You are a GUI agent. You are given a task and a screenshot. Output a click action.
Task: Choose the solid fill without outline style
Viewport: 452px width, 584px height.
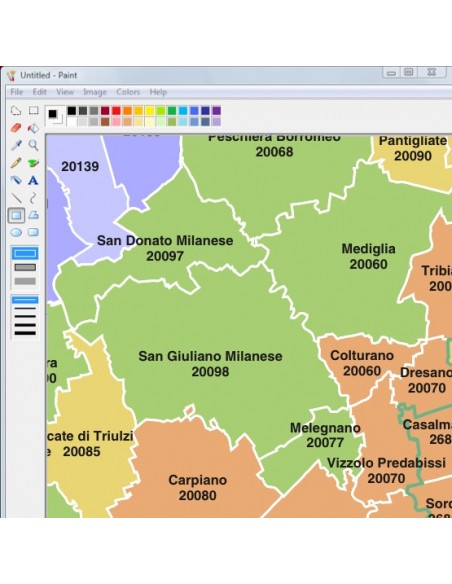click(x=25, y=281)
